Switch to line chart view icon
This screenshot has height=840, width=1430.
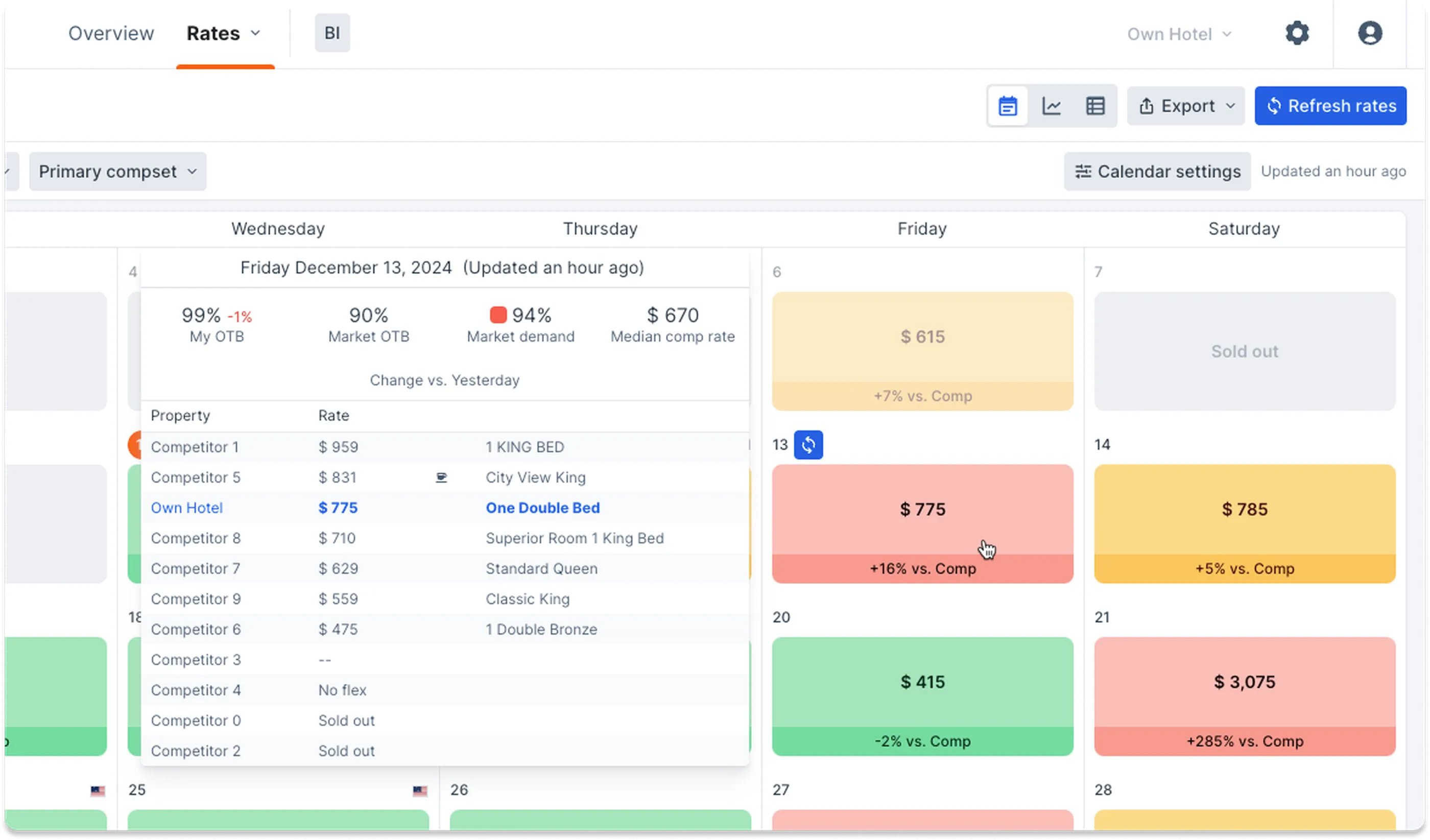pos(1052,106)
